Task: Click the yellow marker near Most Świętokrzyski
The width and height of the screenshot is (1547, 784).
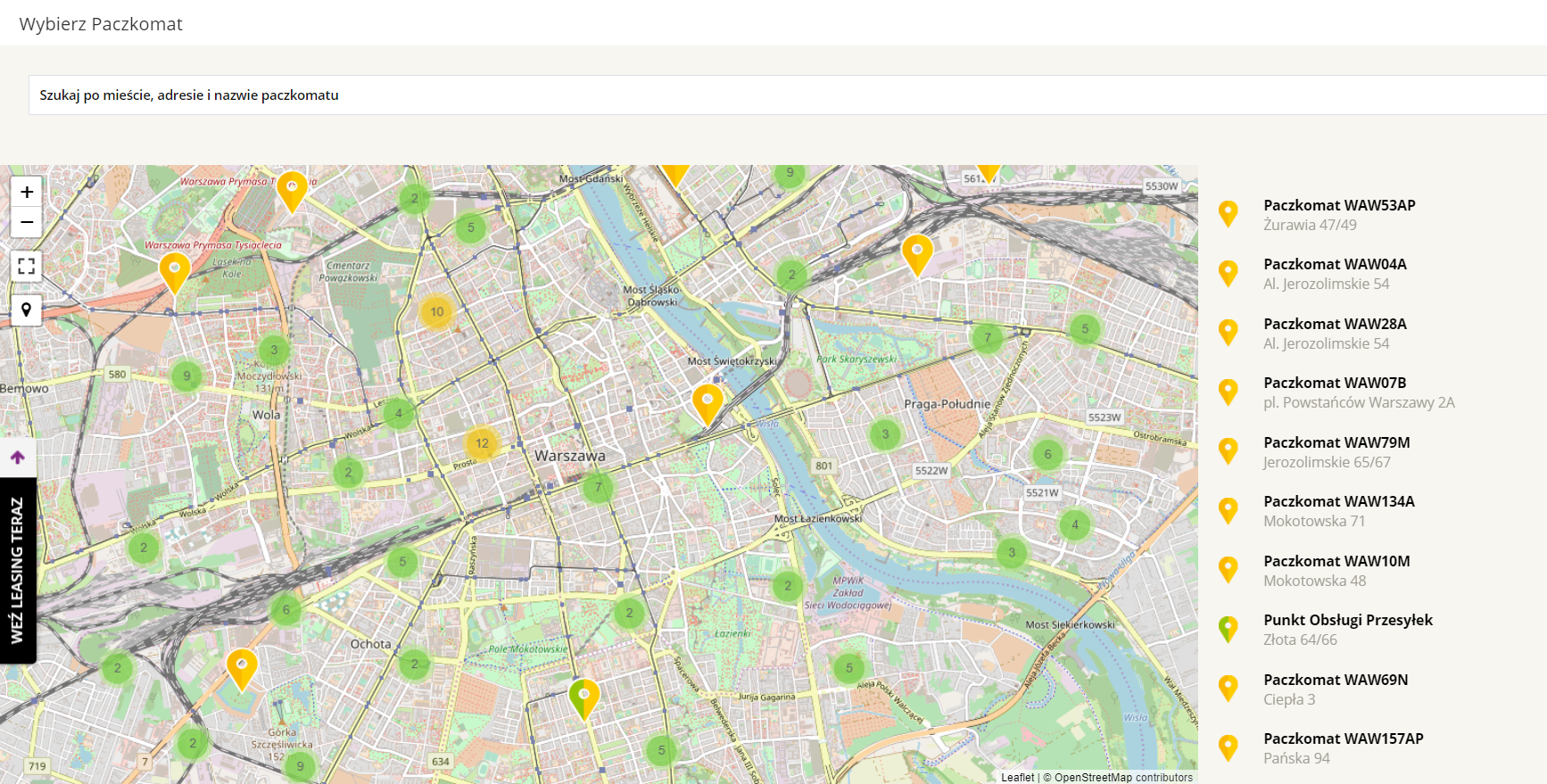Action: click(707, 403)
